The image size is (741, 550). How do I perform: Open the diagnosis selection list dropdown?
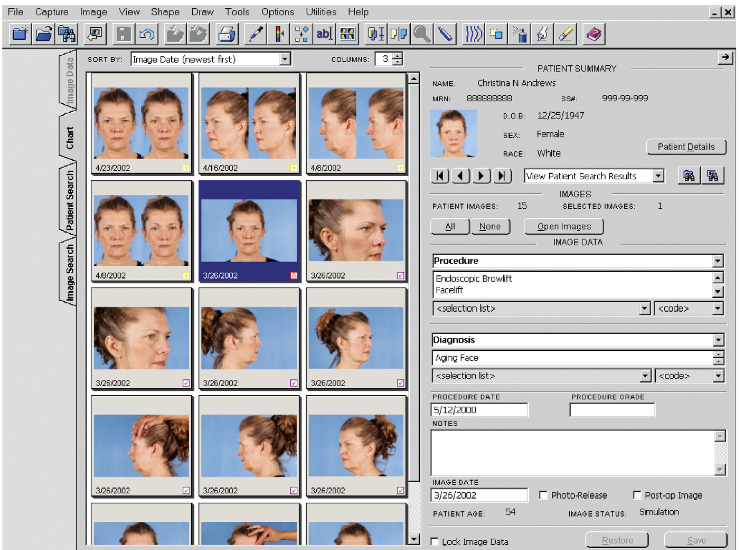point(645,376)
